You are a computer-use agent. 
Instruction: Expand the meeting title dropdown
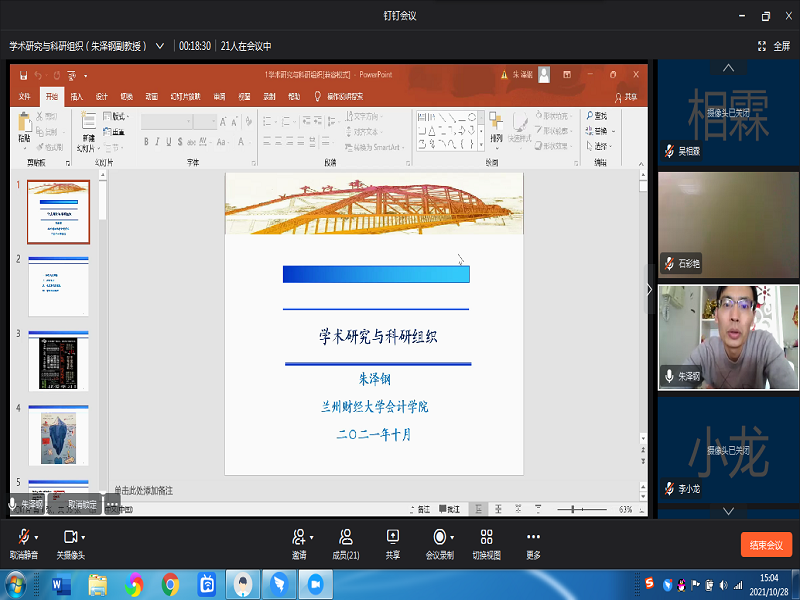click(x=160, y=46)
